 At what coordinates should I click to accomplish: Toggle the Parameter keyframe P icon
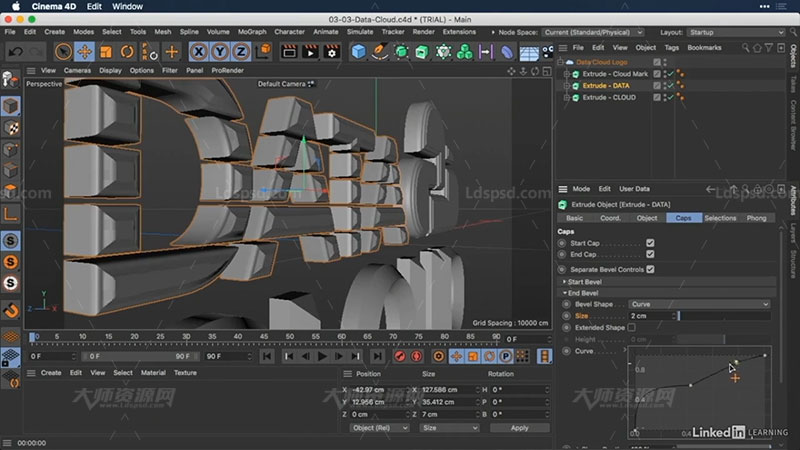click(505, 356)
